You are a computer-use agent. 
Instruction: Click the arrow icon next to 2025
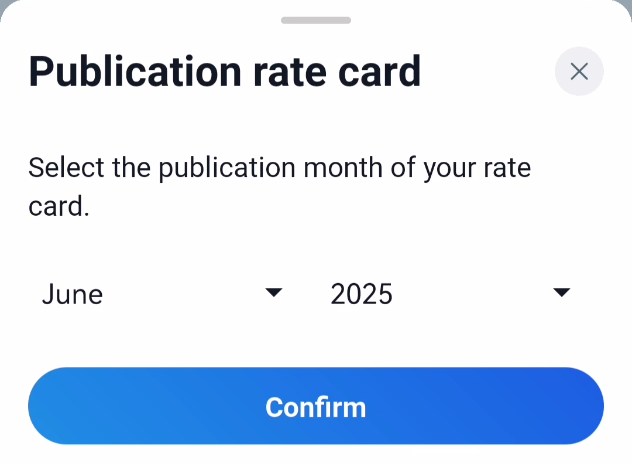(x=561, y=292)
